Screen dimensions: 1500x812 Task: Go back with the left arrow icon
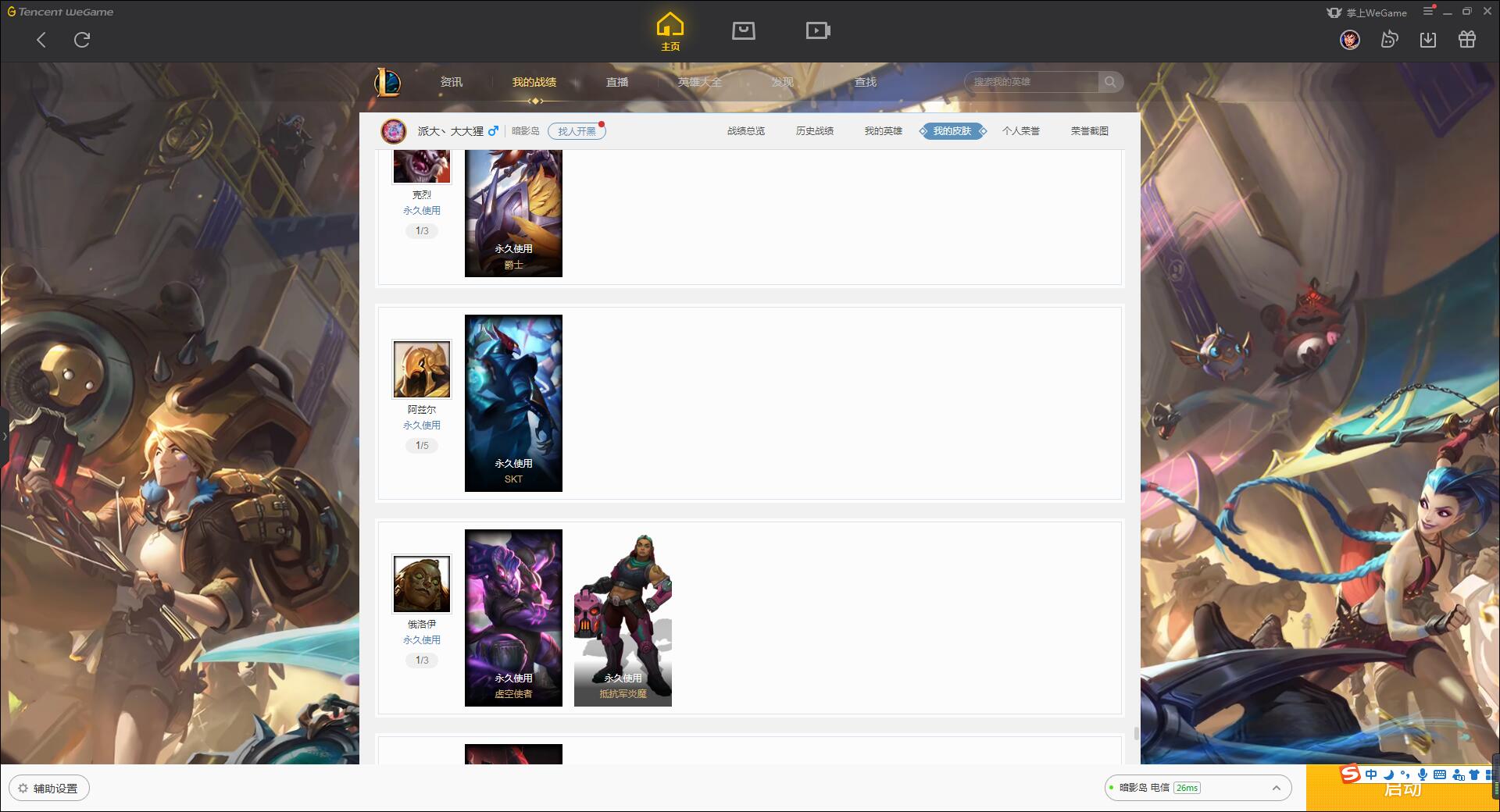coord(41,40)
